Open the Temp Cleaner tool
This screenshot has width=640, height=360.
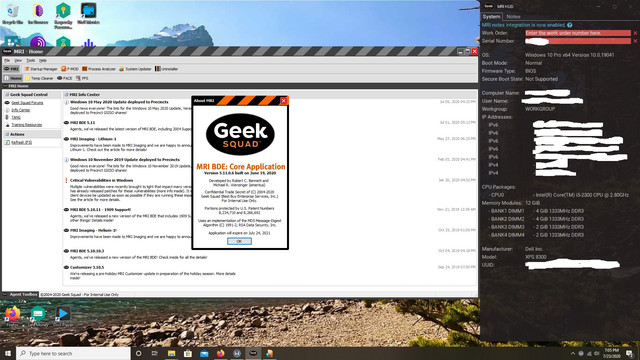click(x=39, y=78)
